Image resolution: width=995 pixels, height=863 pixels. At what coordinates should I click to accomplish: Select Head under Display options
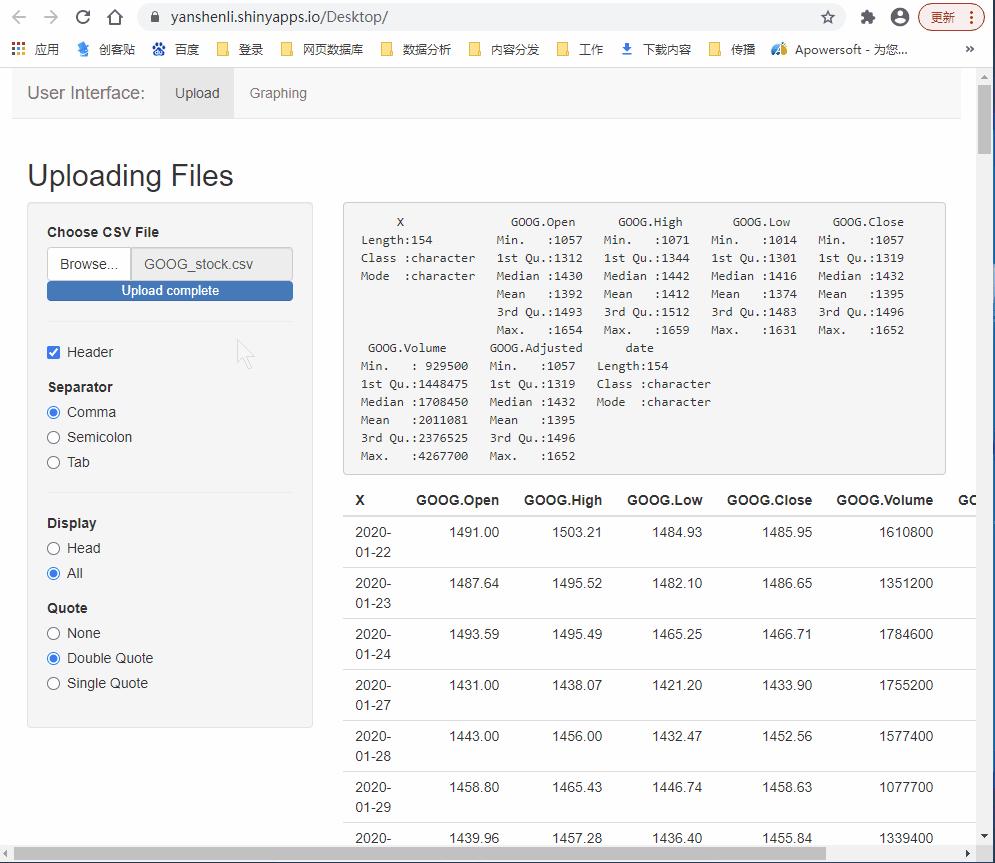tap(53, 548)
